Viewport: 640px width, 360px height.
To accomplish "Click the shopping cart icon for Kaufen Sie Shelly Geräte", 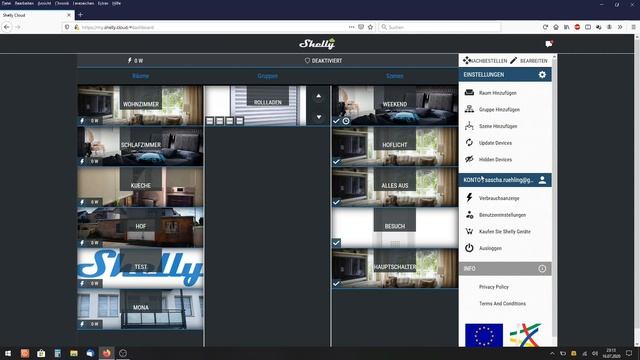I will [x=469, y=231].
